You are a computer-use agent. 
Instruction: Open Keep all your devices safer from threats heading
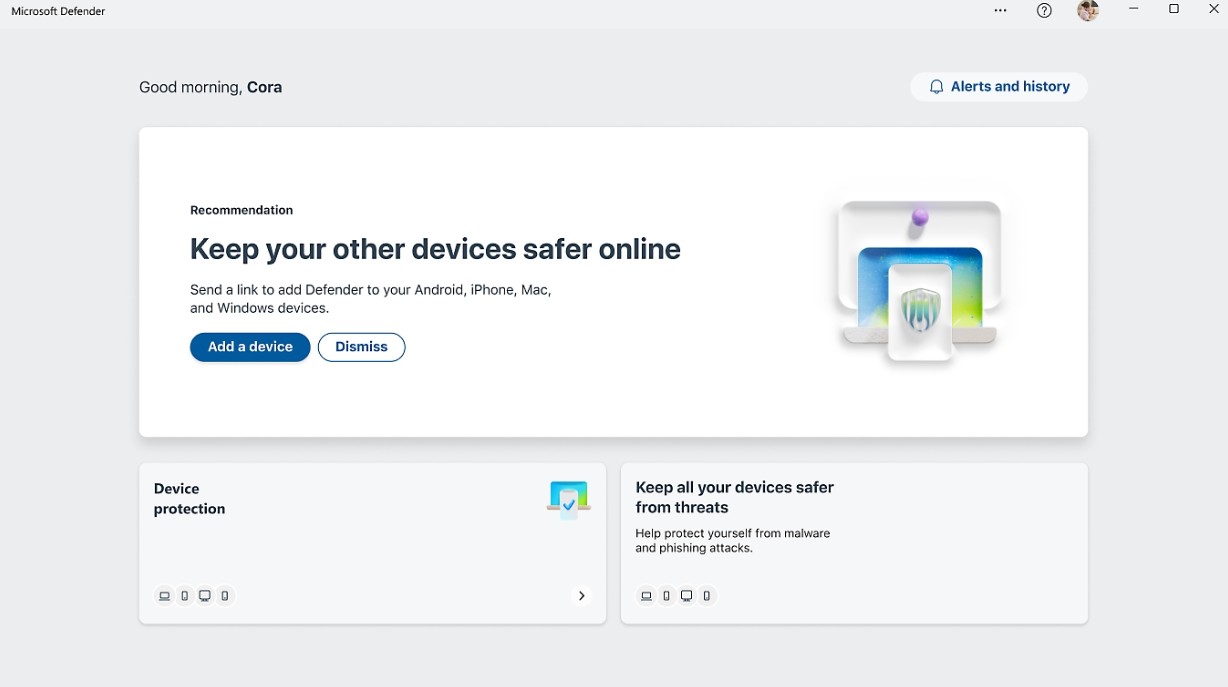pyautogui.click(x=734, y=497)
